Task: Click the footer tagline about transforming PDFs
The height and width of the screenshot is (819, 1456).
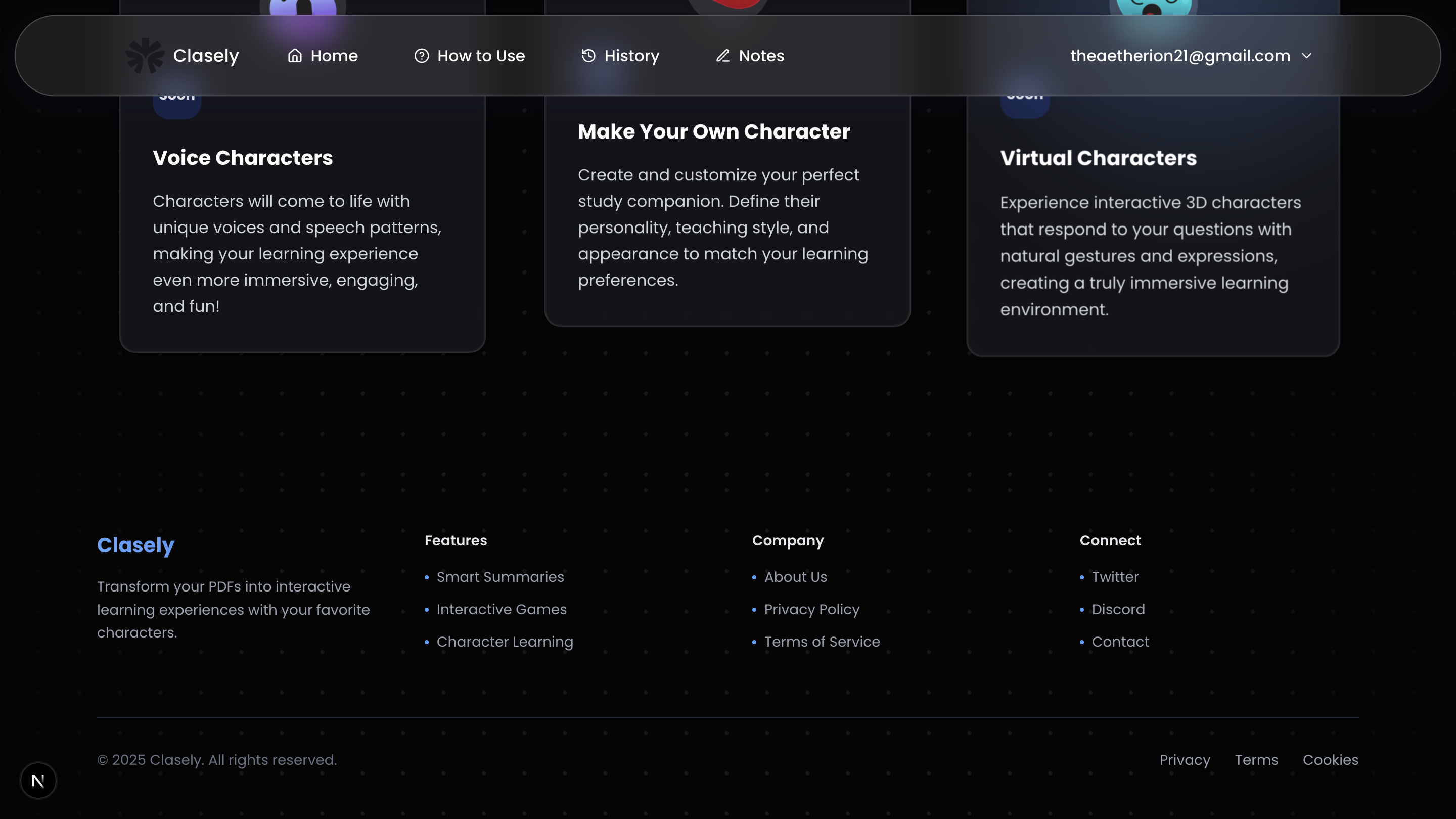Action: [x=234, y=609]
